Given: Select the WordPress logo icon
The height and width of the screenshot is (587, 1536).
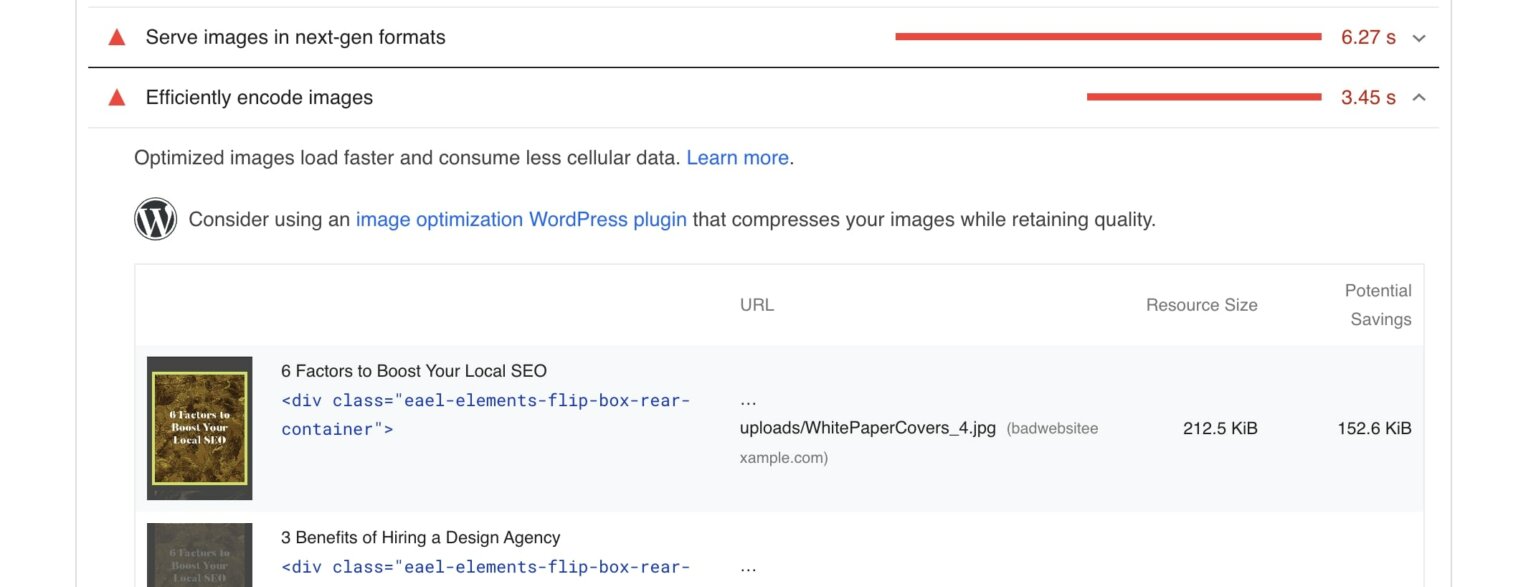Looking at the screenshot, I should coord(155,218).
